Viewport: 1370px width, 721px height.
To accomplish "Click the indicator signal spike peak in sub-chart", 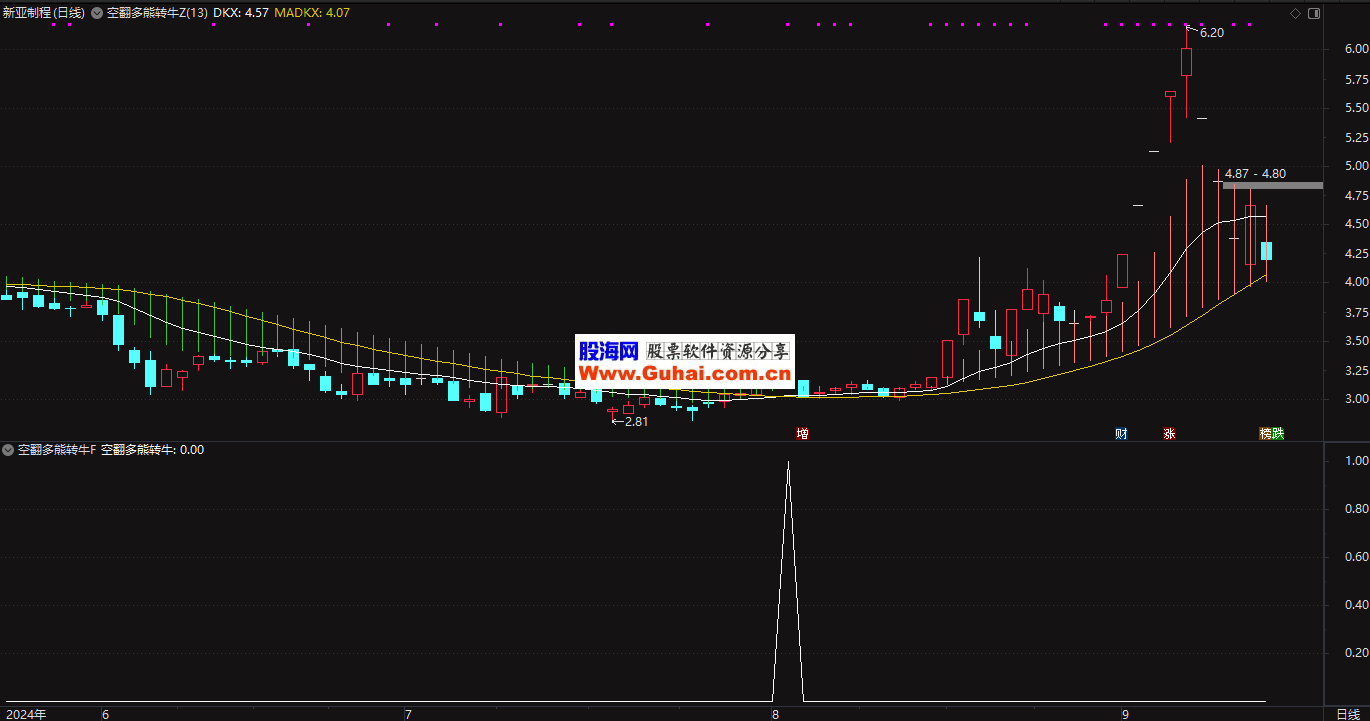I will (788, 463).
